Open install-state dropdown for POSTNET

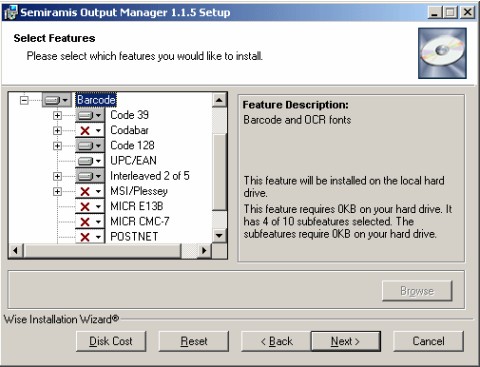(x=90, y=237)
